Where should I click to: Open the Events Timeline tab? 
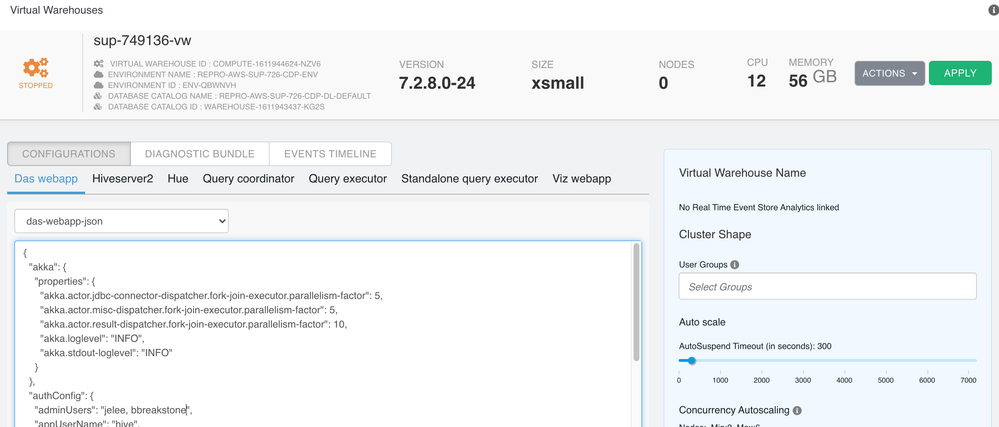[330, 154]
